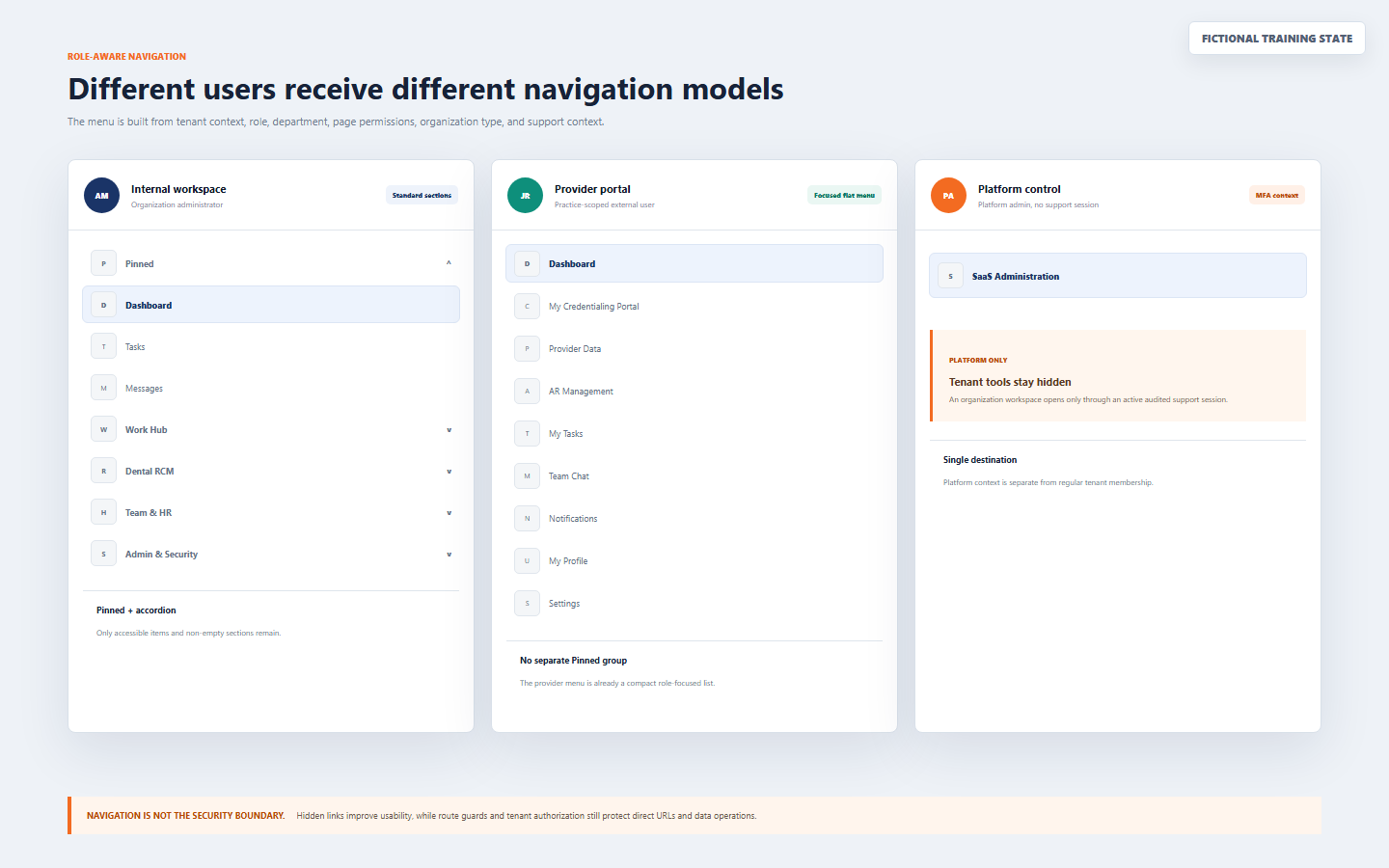Open My Tasks in Provider portal
The height and width of the screenshot is (868, 1389).
click(x=694, y=433)
